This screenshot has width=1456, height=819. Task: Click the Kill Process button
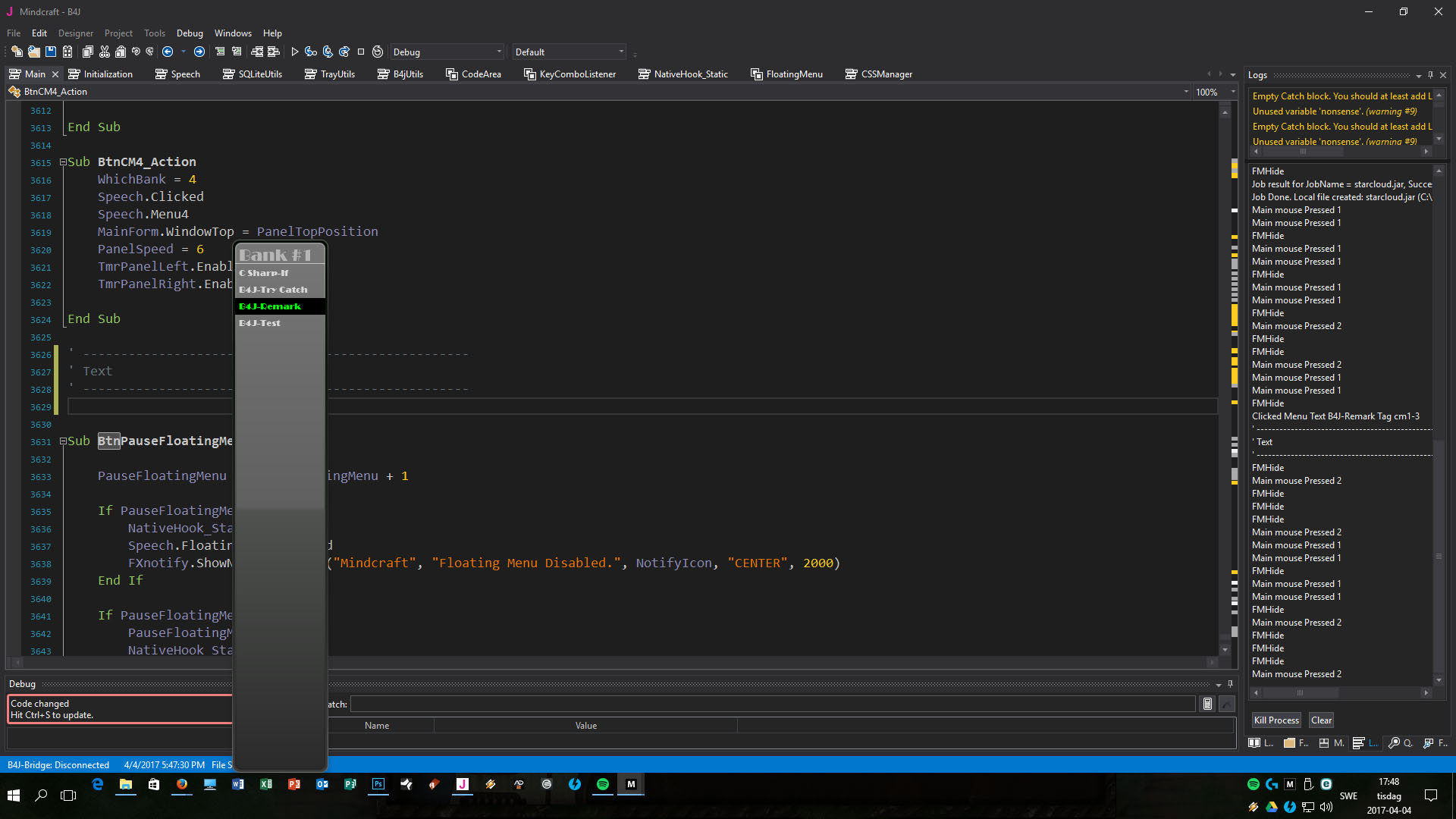1276,720
